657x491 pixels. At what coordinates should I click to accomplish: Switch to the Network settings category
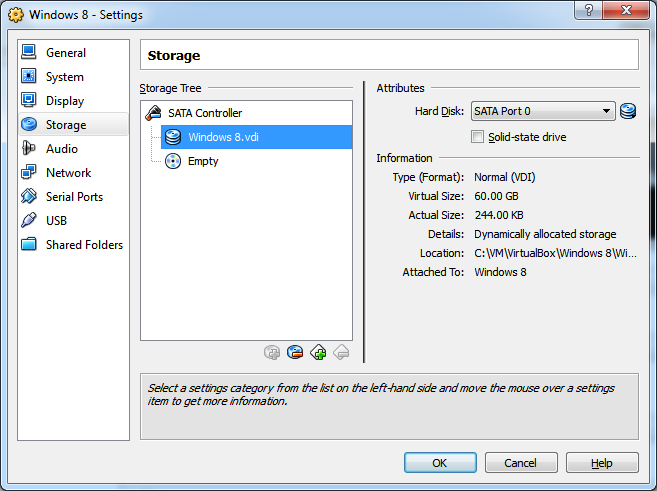(x=68, y=173)
